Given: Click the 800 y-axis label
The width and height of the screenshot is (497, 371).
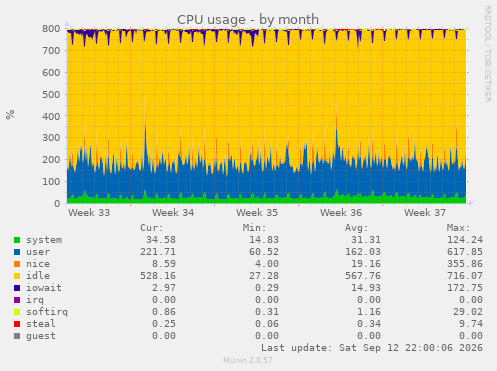Looking at the screenshot, I should 51,29.
